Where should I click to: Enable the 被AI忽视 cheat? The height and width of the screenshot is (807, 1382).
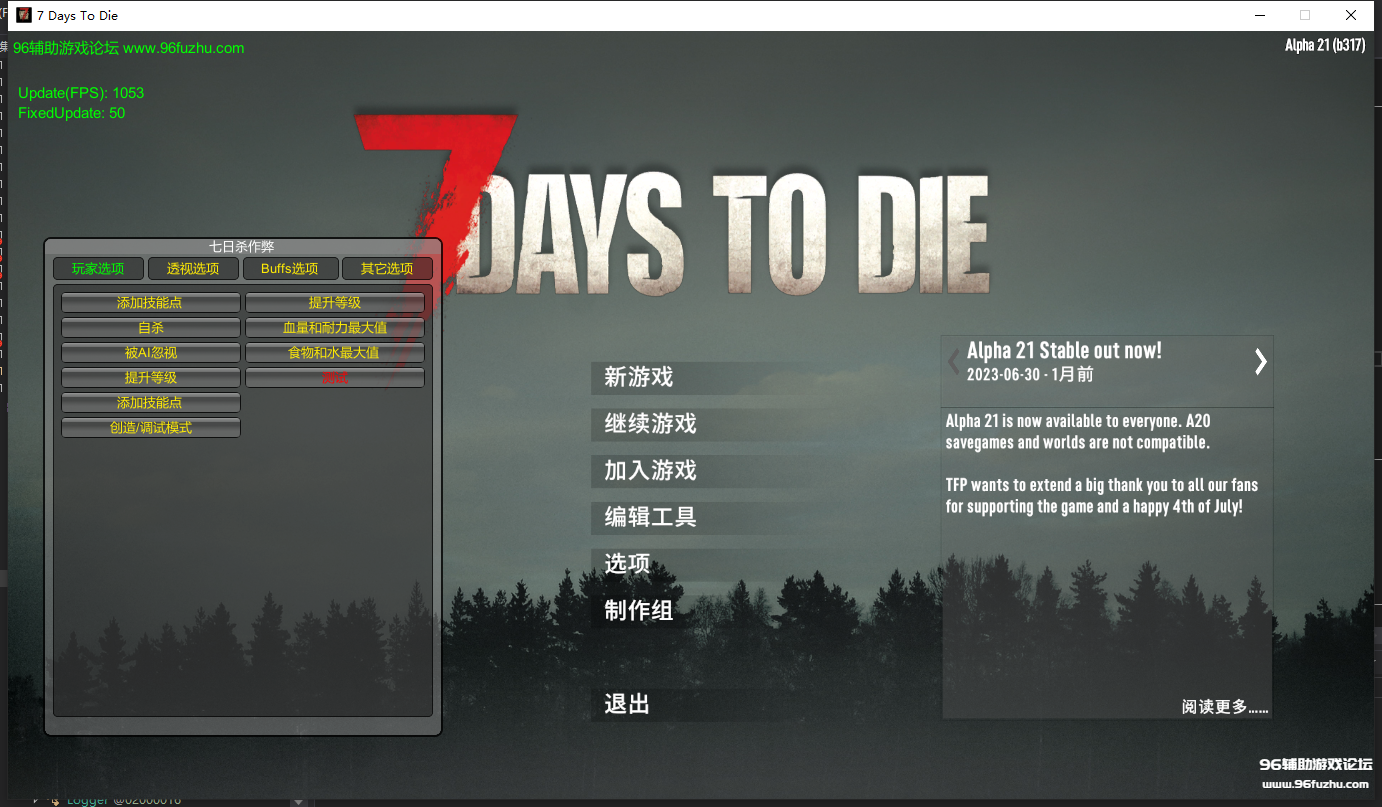[150, 352]
